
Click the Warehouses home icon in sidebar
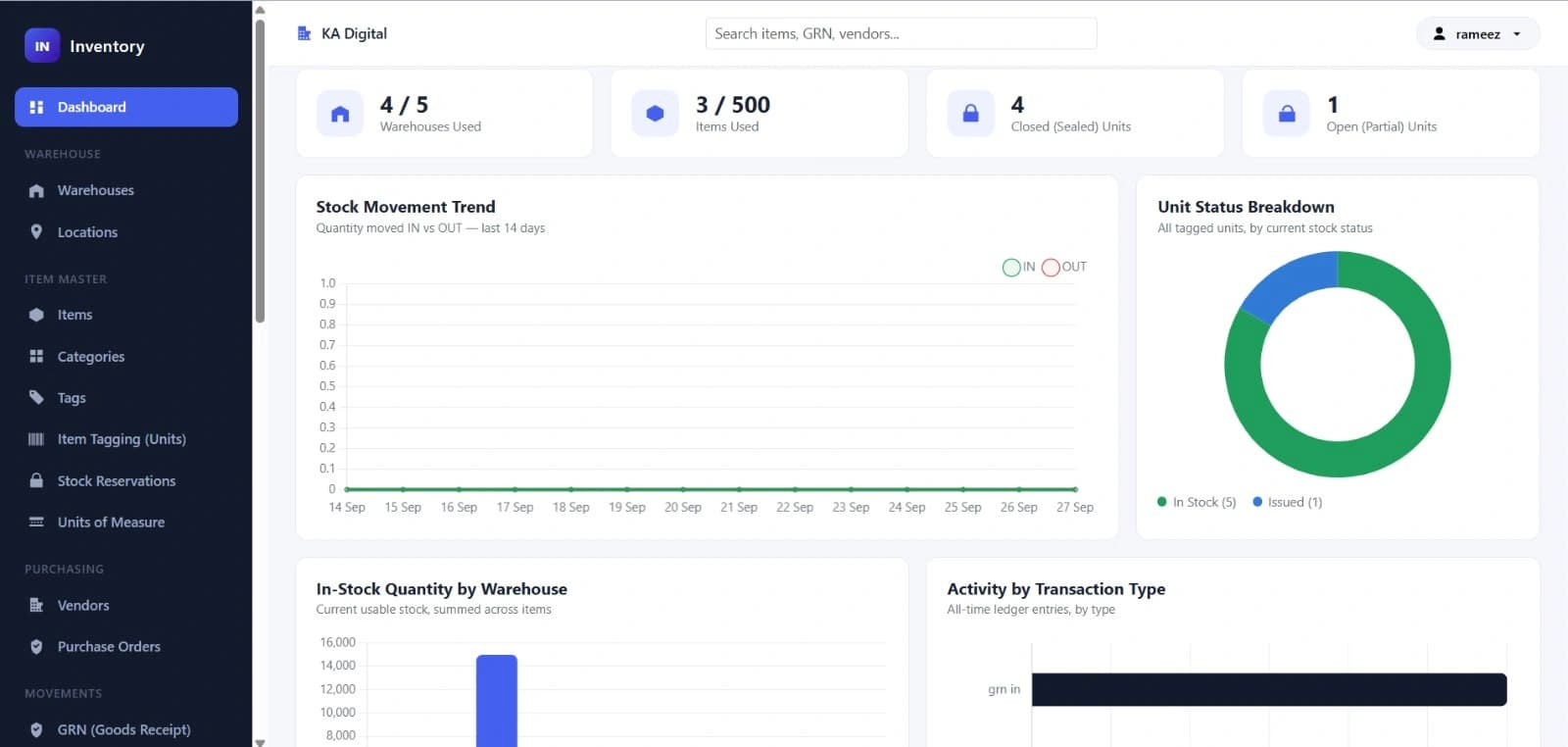coord(36,190)
